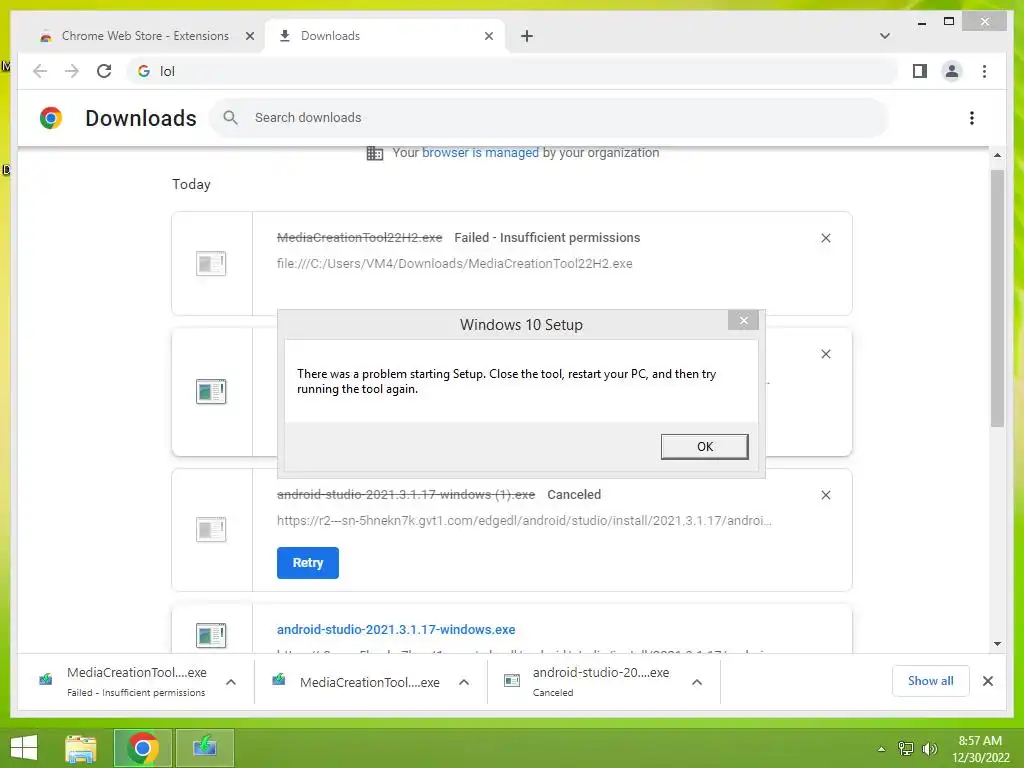Expand options for failed MediaCreationTool shelf item
The height and width of the screenshot is (768, 1024).
(231, 682)
